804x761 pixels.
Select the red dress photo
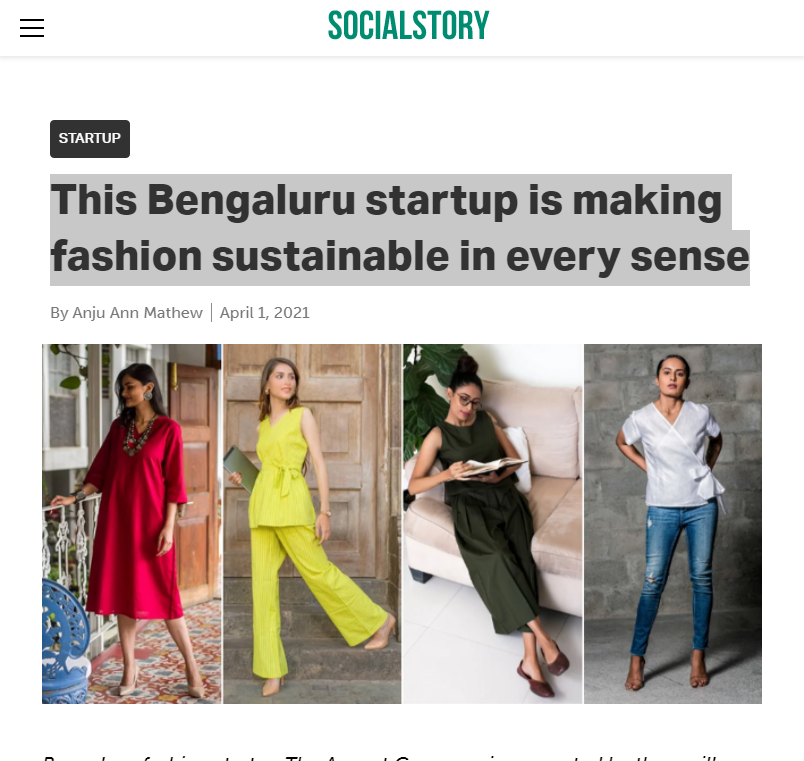click(130, 523)
